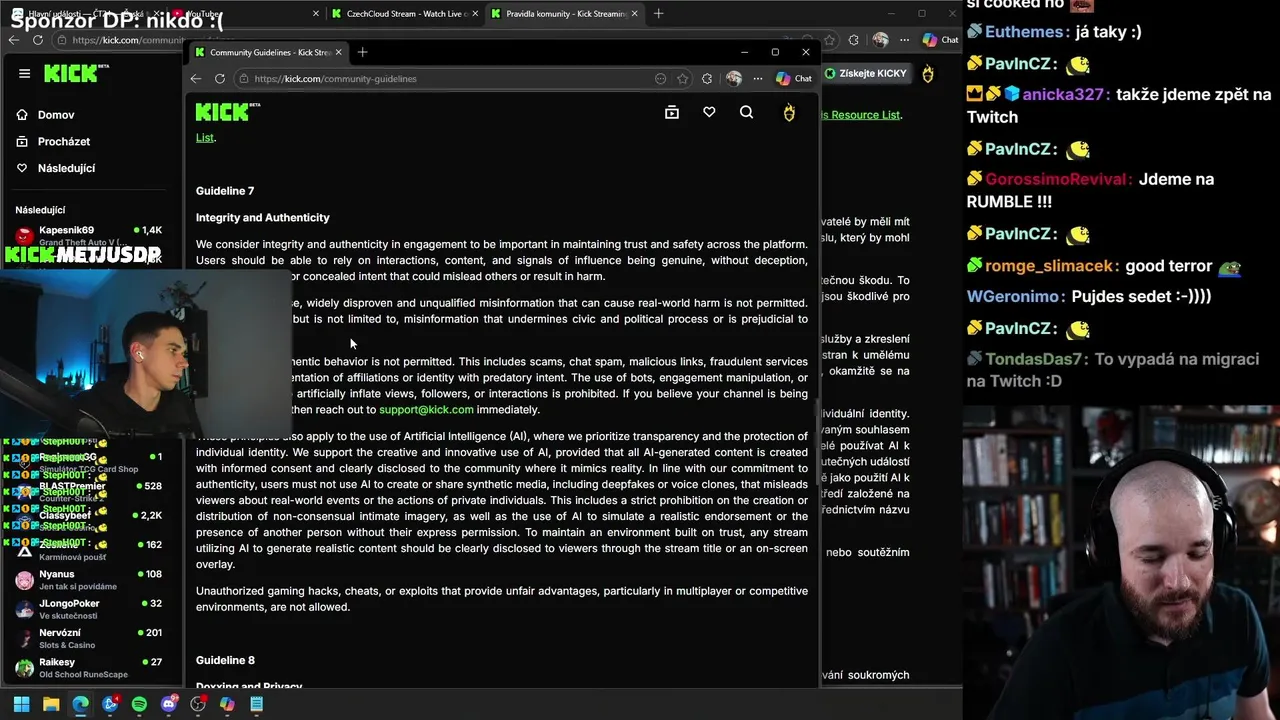This screenshot has width=1280, height=720.
Task: Select the Community Guidelines tab
Action: 268,52
